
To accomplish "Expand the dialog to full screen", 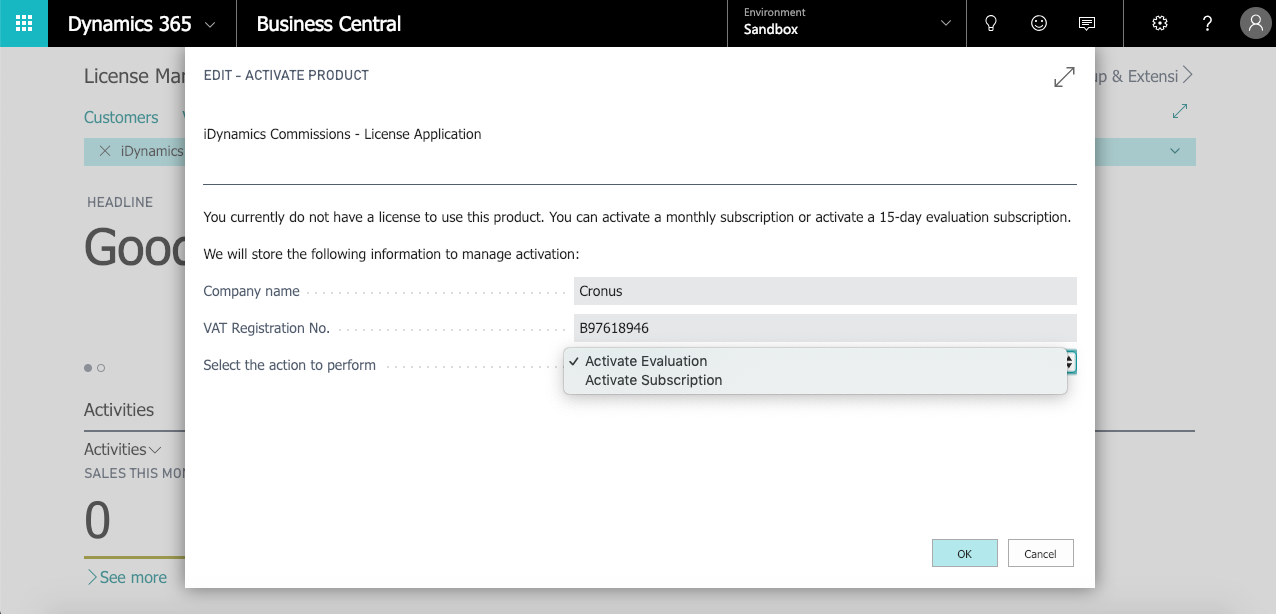I will coord(1064,77).
